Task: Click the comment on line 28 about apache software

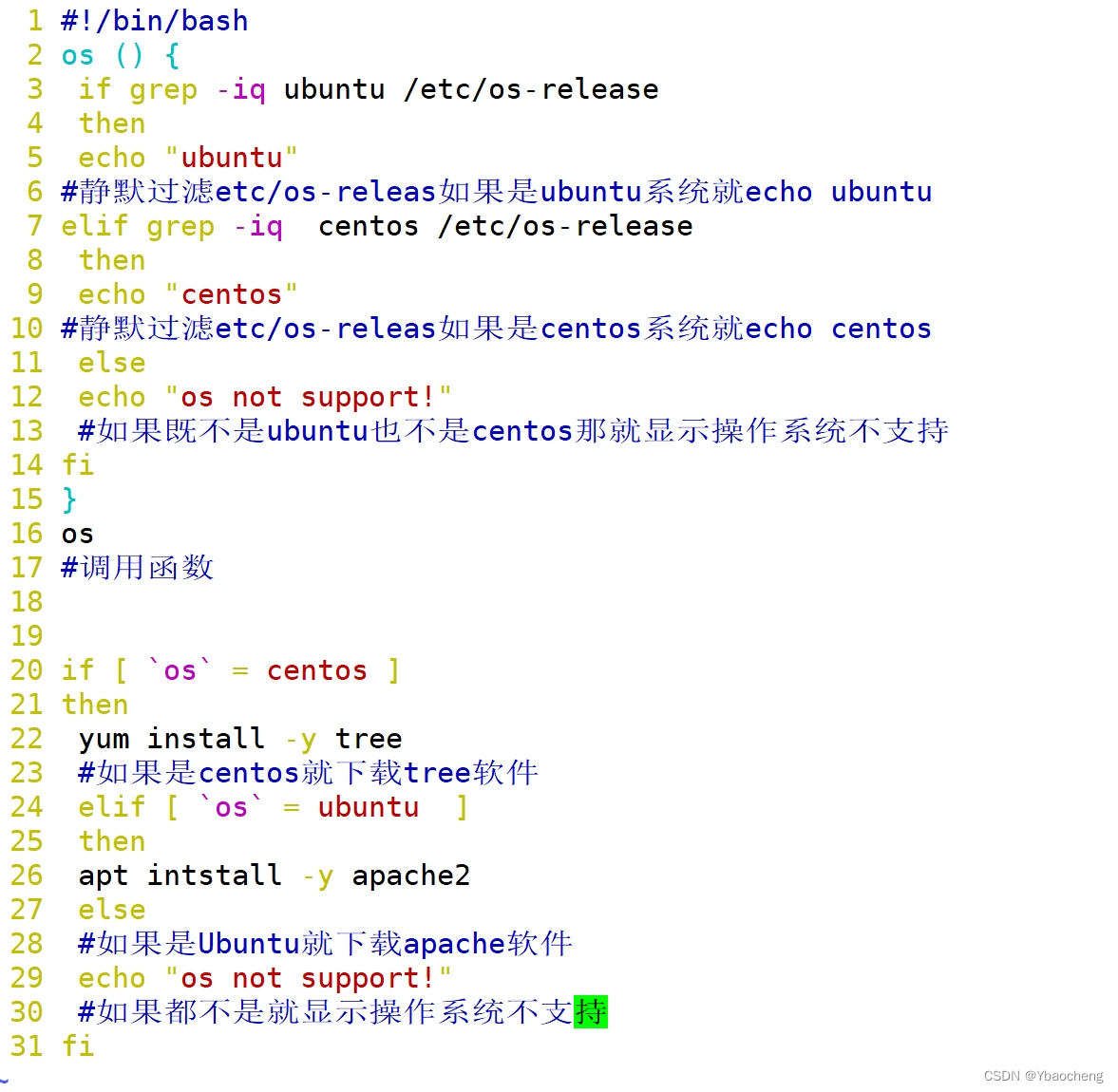Action: tap(325, 945)
